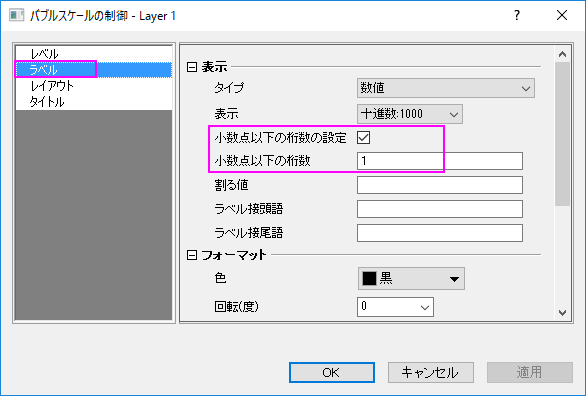Open the タイプ dropdown showing 数値

[x=446, y=88]
